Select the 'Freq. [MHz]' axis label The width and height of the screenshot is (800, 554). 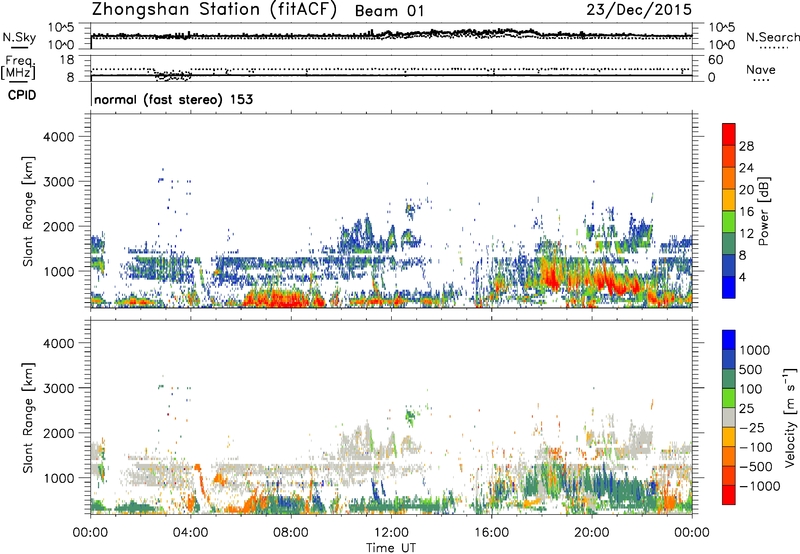[19, 68]
